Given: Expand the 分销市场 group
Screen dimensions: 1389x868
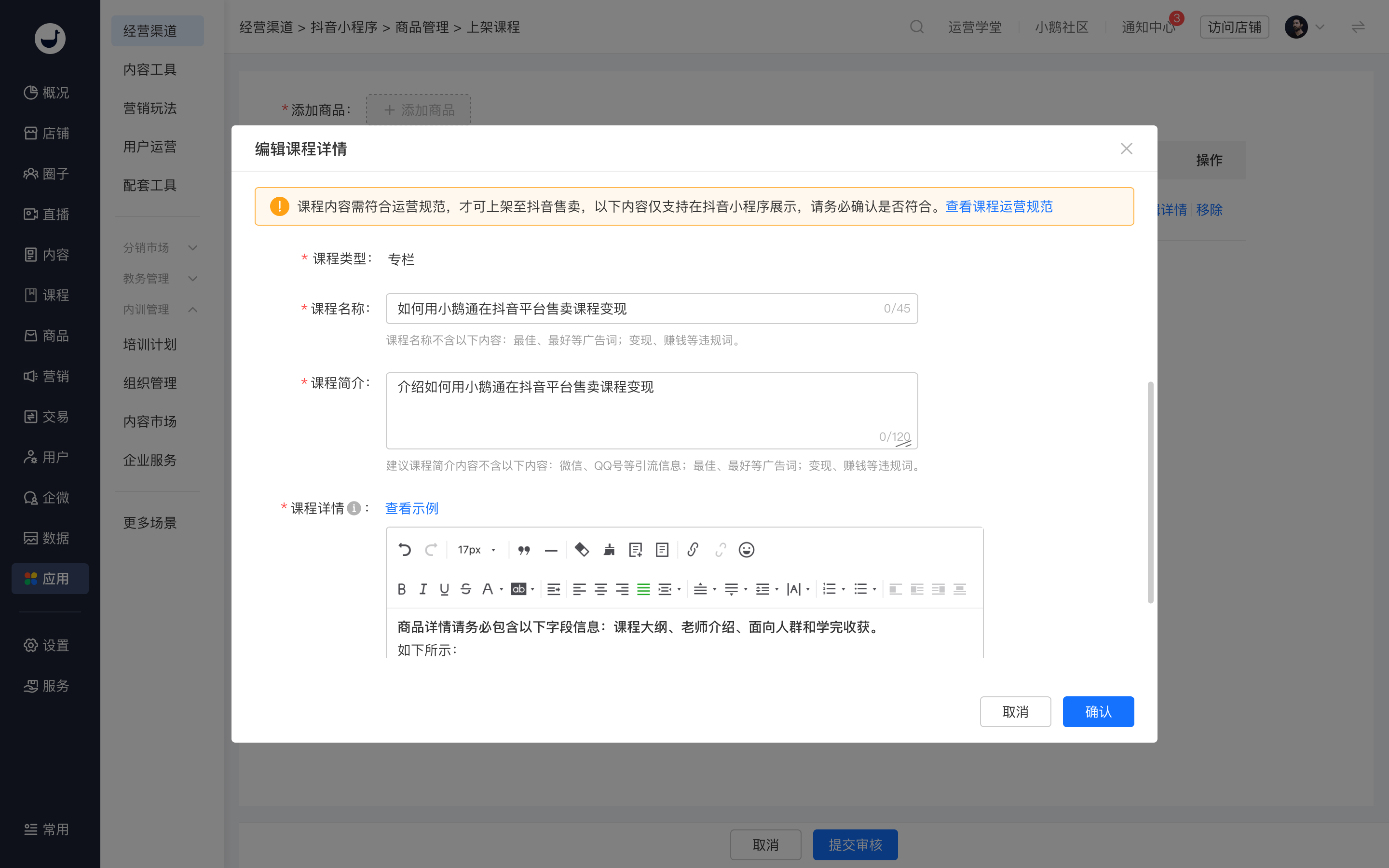Looking at the screenshot, I should (x=160, y=247).
